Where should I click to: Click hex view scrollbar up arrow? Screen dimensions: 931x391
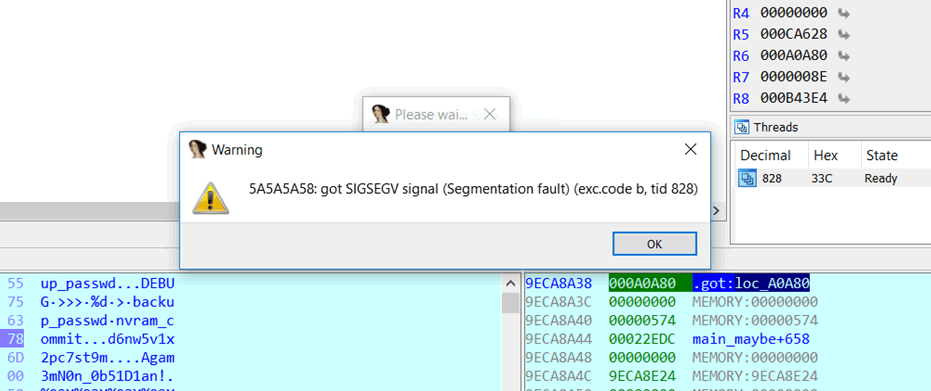[x=510, y=283]
